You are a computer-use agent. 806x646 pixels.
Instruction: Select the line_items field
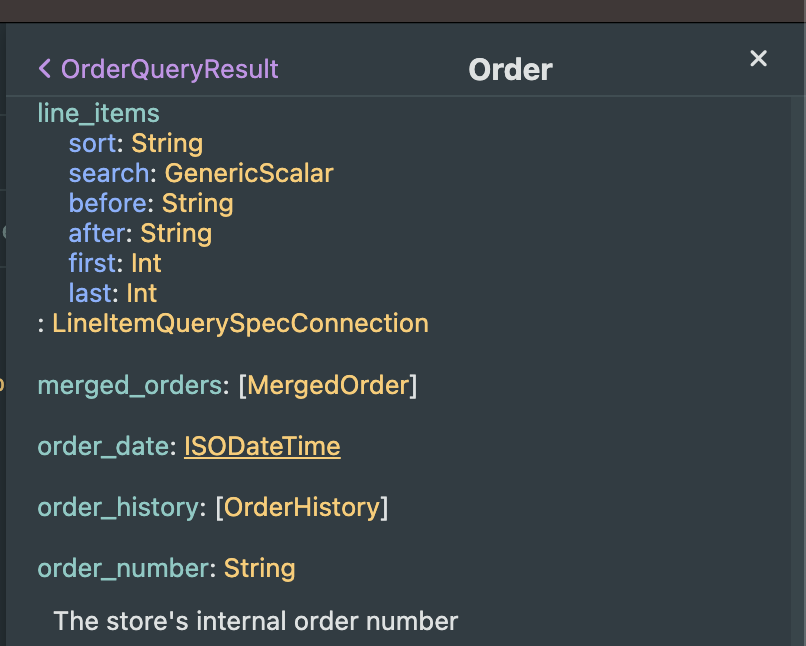point(98,113)
